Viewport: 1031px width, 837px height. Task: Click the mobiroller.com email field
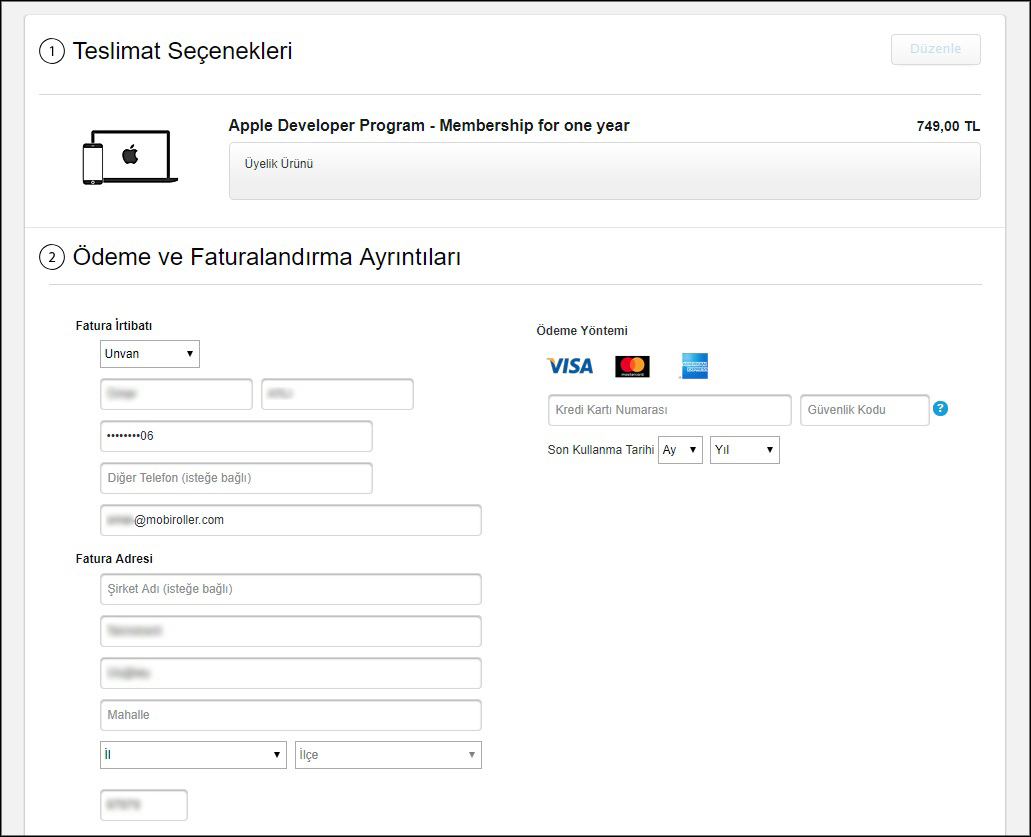[291, 520]
